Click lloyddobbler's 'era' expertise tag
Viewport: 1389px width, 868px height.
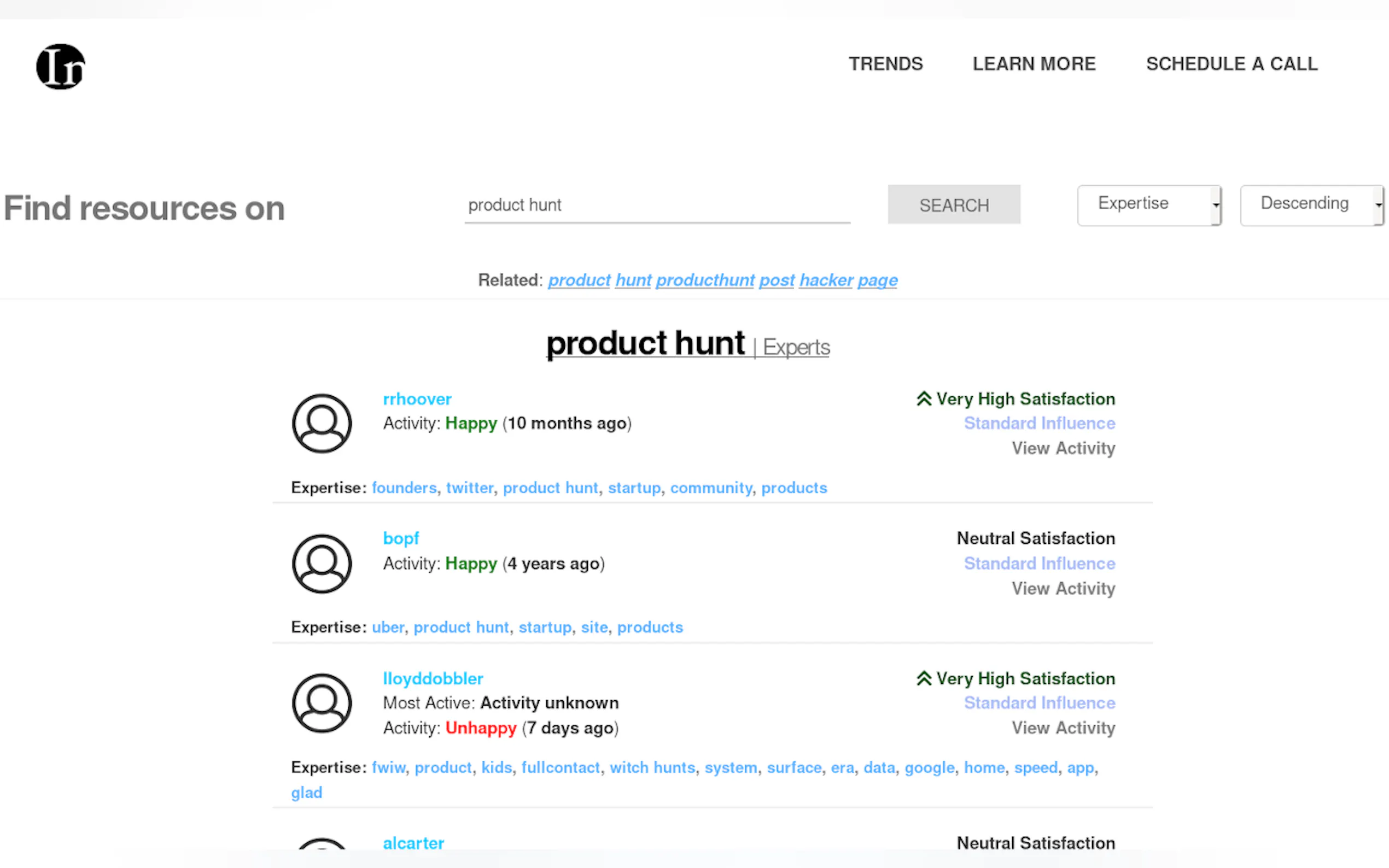pyautogui.click(x=842, y=767)
